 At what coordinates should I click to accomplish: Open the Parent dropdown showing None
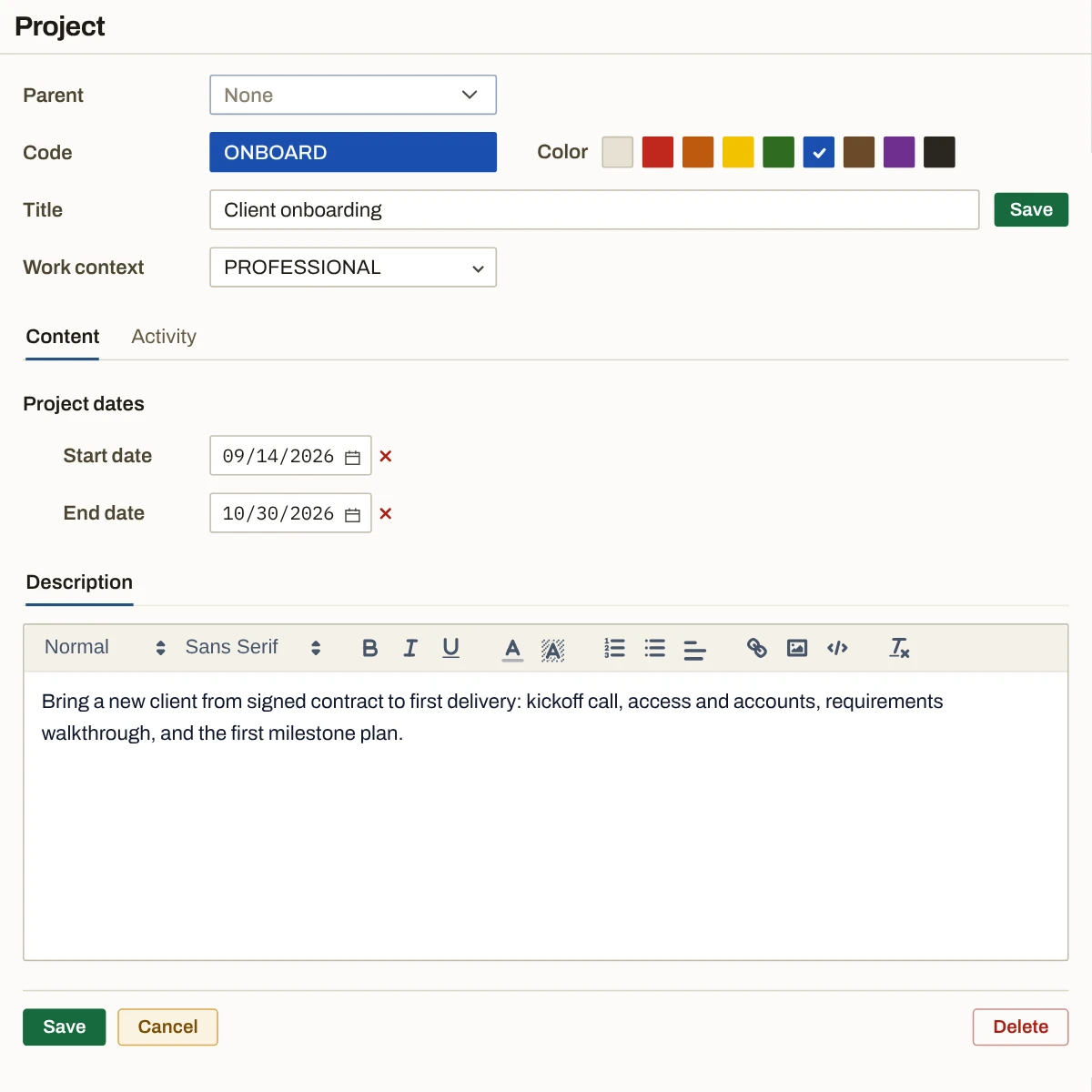(353, 95)
